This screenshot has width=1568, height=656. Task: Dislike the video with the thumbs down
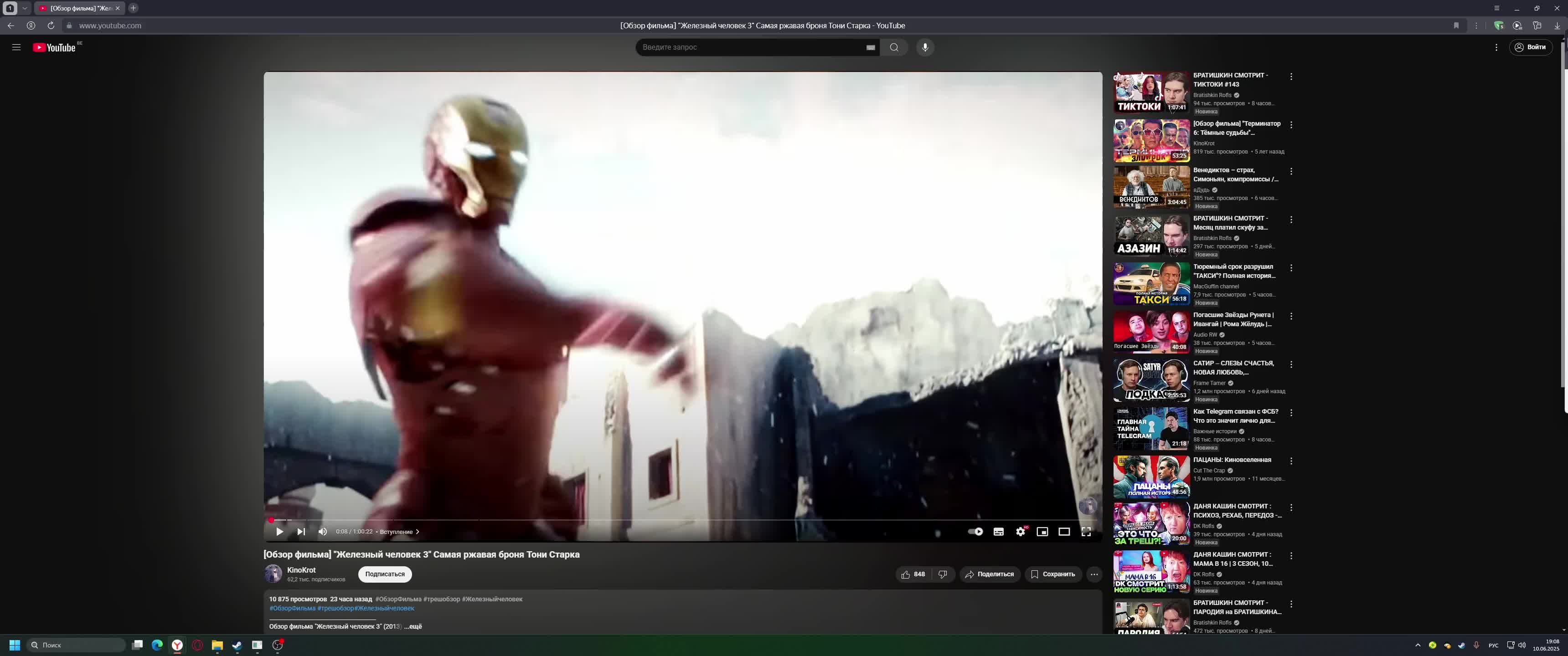pyautogui.click(x=942, y=574)
